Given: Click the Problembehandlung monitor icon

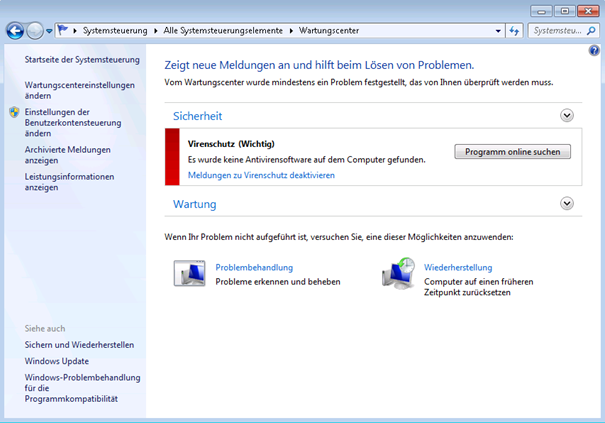Looking at the screenshot, I should click(189, 273).
